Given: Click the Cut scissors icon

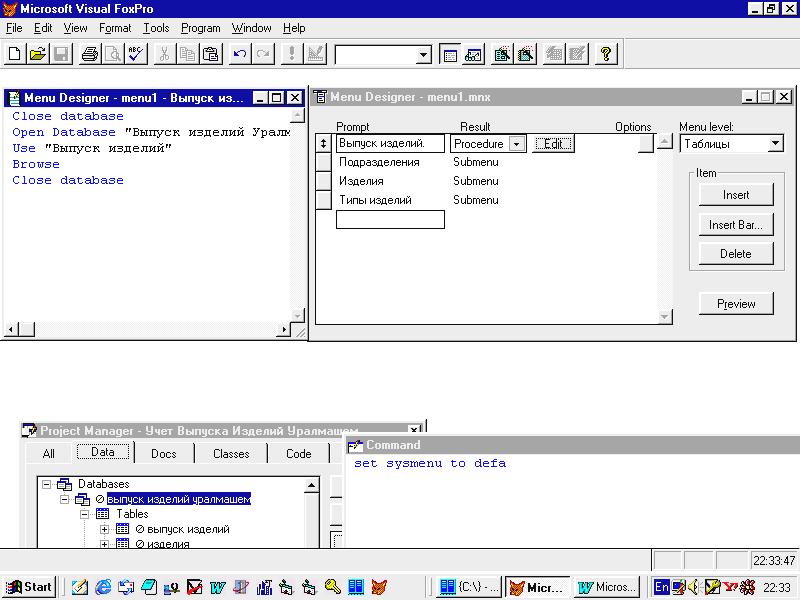Looking at the screenshot, I should [164, 54].
